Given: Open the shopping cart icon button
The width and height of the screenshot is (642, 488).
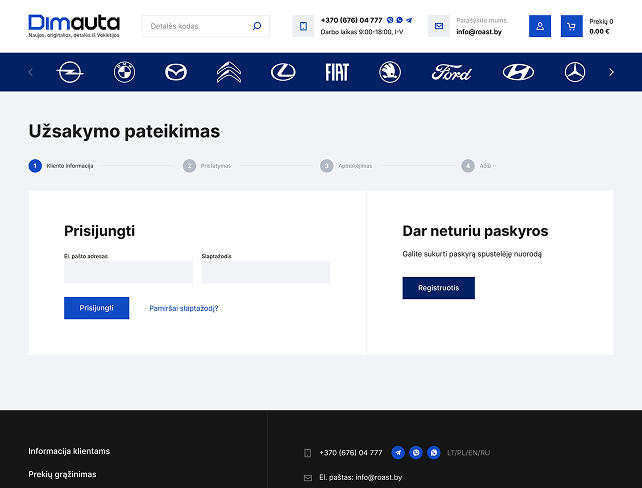Looking at the screenshot, I should click(572, 26).
